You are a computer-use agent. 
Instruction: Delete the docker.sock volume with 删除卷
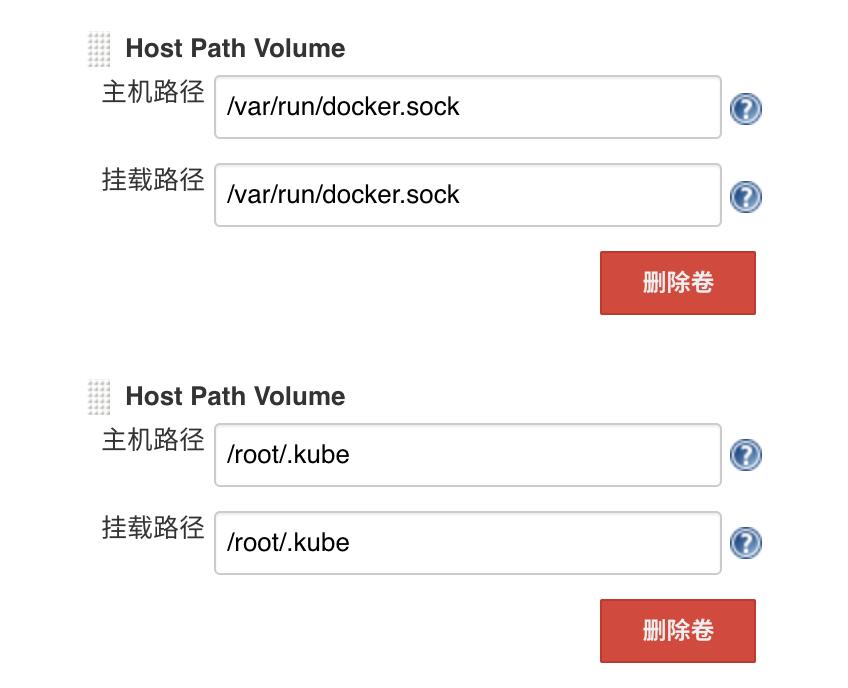678,283
